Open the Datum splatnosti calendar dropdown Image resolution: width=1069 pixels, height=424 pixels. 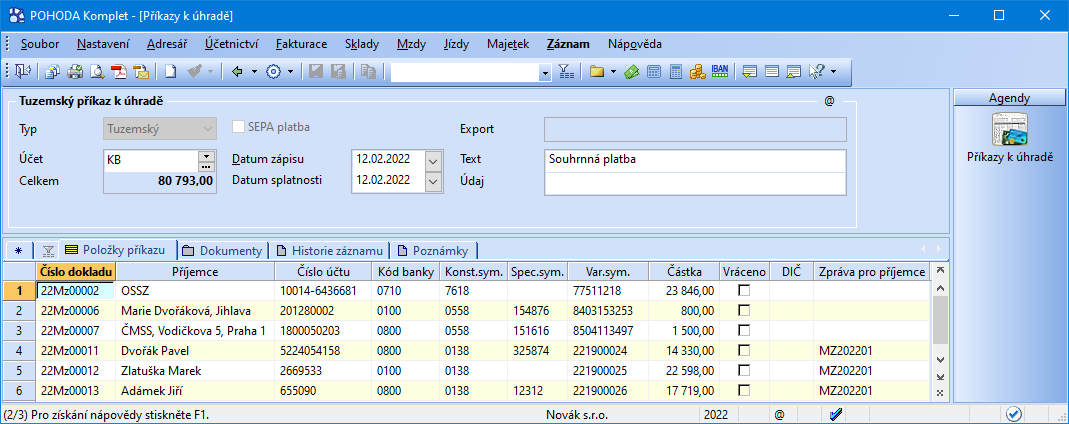coord(434,181)
